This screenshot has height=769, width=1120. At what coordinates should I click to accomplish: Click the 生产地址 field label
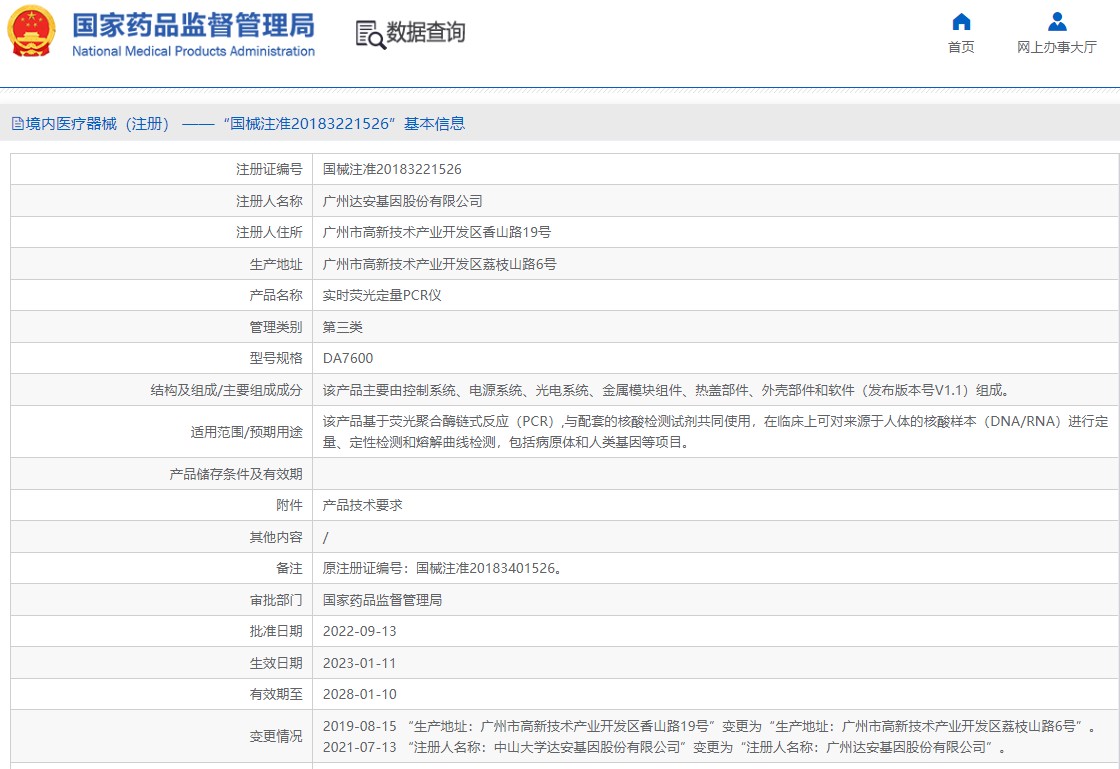[276, 264]
